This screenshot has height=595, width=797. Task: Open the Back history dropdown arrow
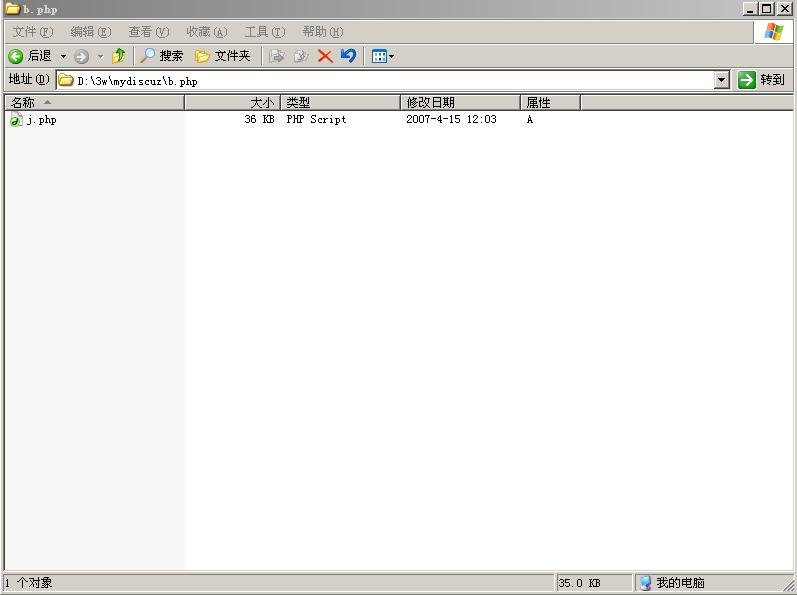[64, 56]
